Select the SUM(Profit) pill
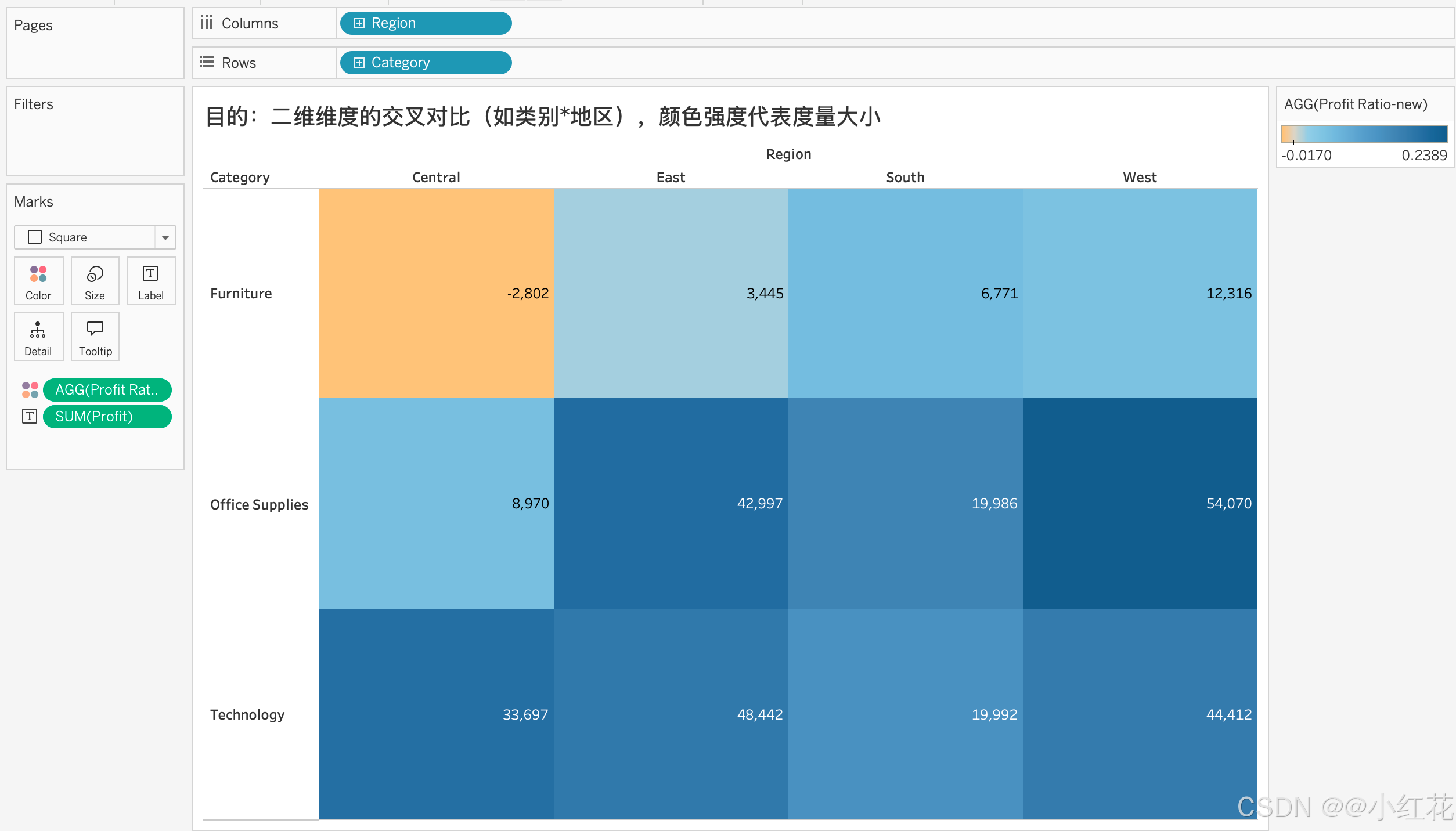 107,417
